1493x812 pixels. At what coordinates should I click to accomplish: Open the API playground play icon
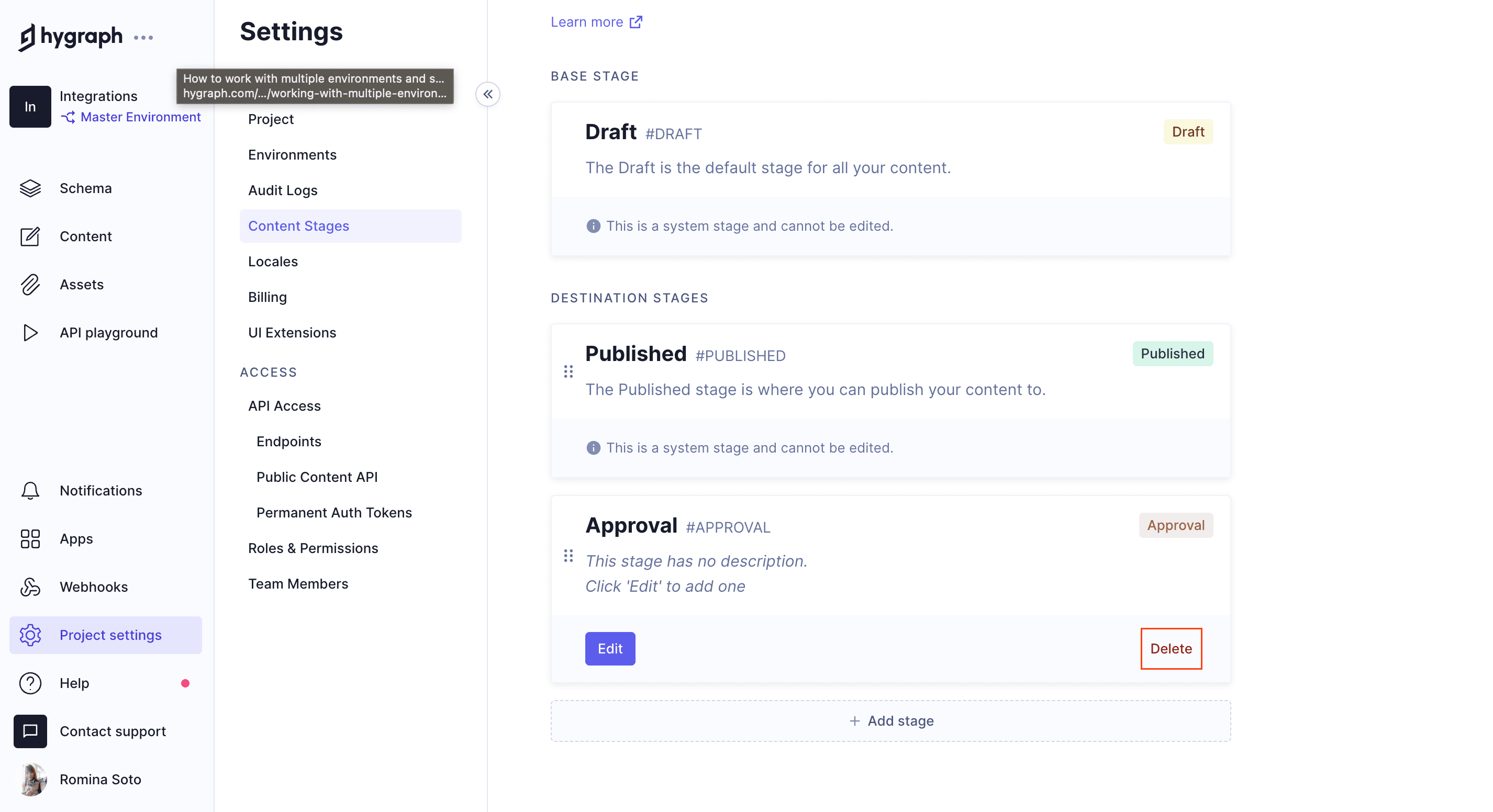(30, 332)
